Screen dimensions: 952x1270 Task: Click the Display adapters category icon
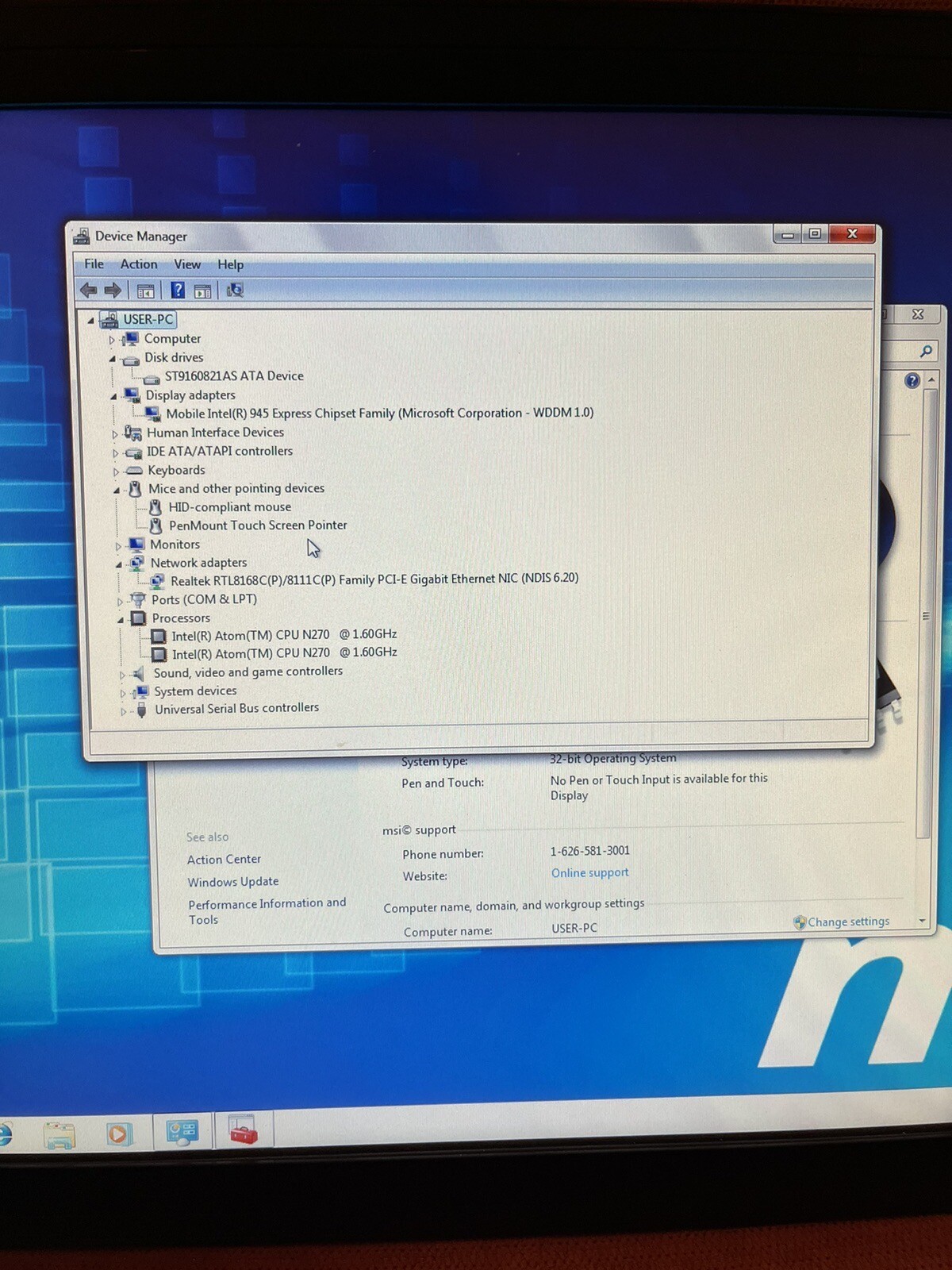132,395
